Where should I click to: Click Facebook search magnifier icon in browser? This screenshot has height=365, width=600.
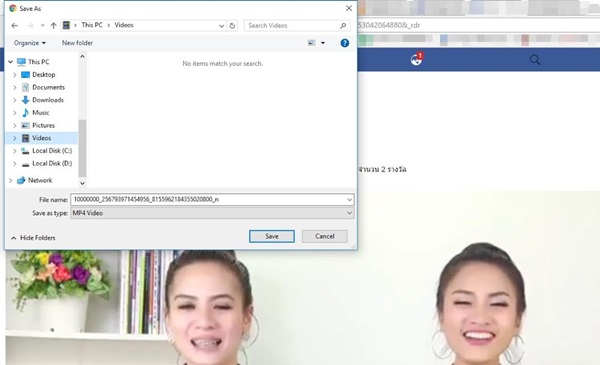(535, 60)
